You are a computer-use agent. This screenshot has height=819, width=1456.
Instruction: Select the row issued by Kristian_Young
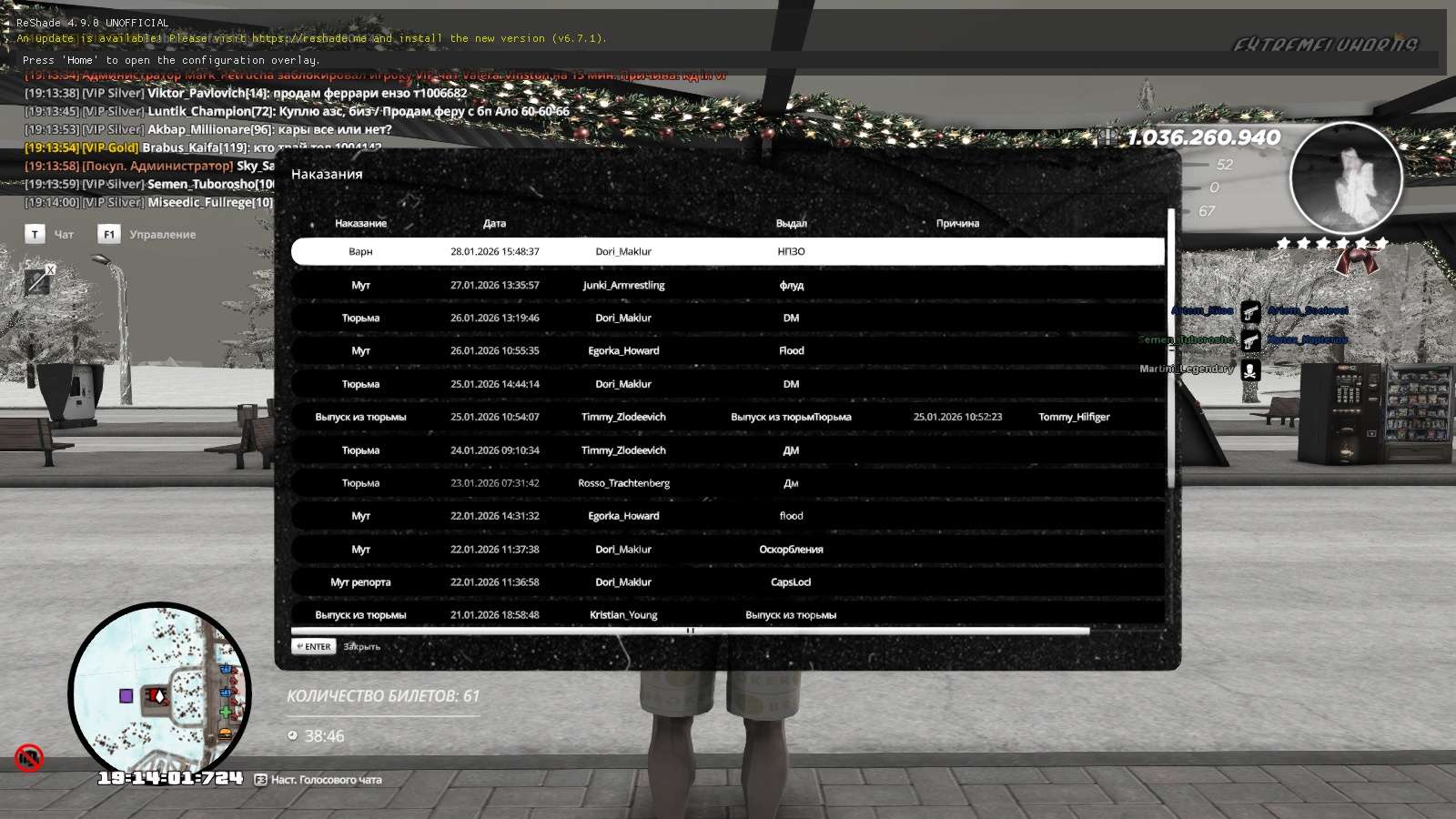(727, 614)
